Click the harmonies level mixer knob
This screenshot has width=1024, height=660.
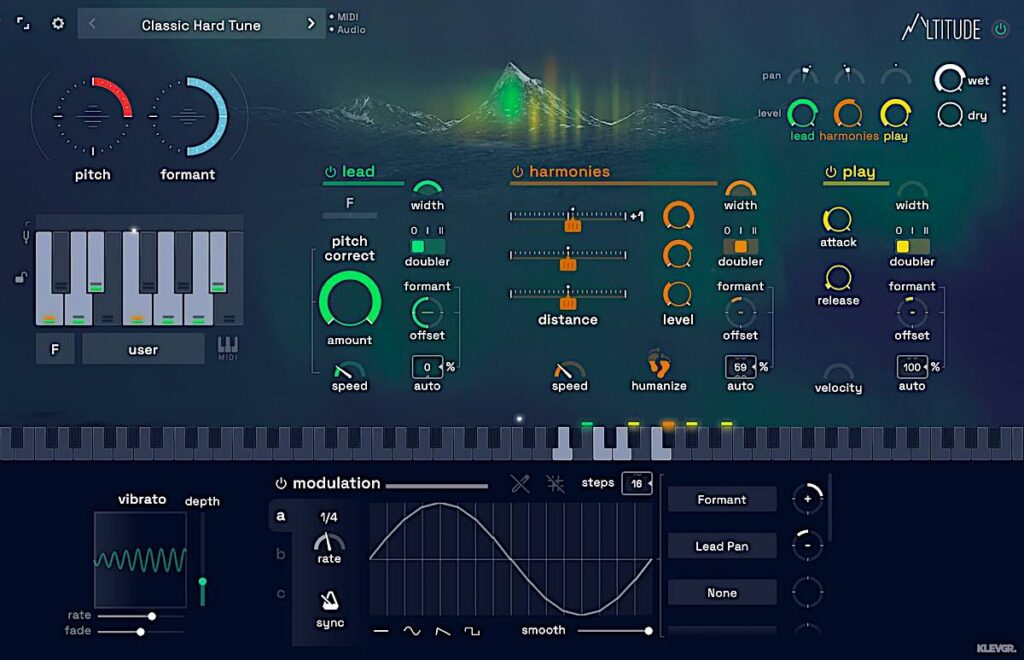pos(848,114)
